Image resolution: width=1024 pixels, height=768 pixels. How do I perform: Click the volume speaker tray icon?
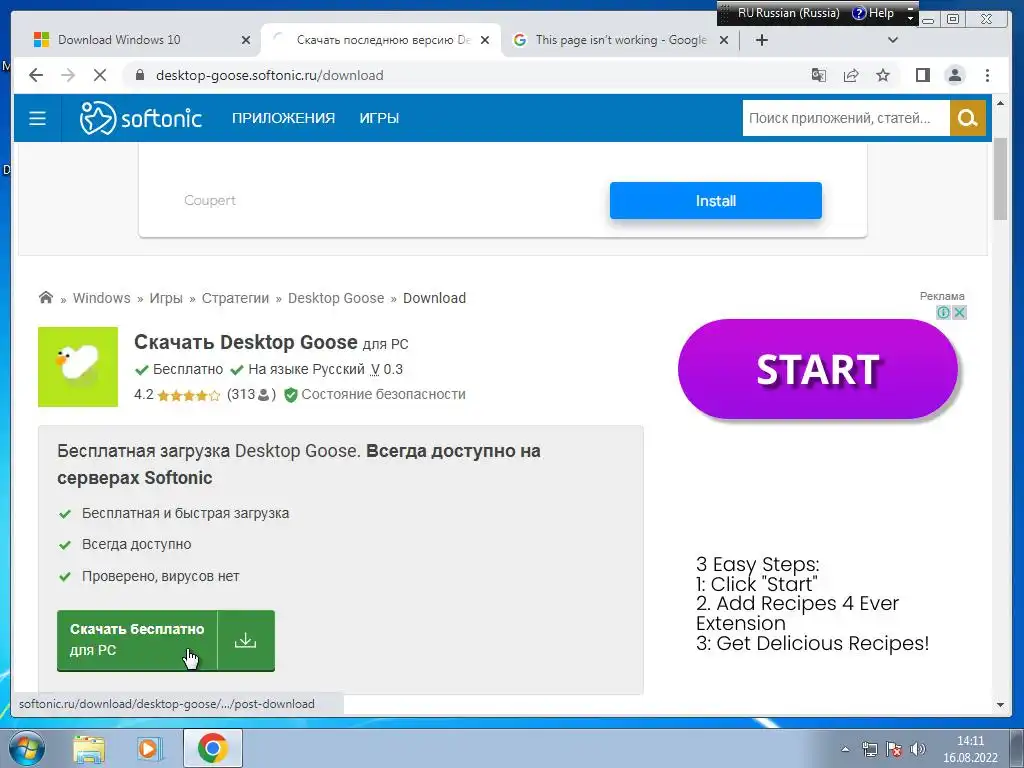click(x=918, y=749)
